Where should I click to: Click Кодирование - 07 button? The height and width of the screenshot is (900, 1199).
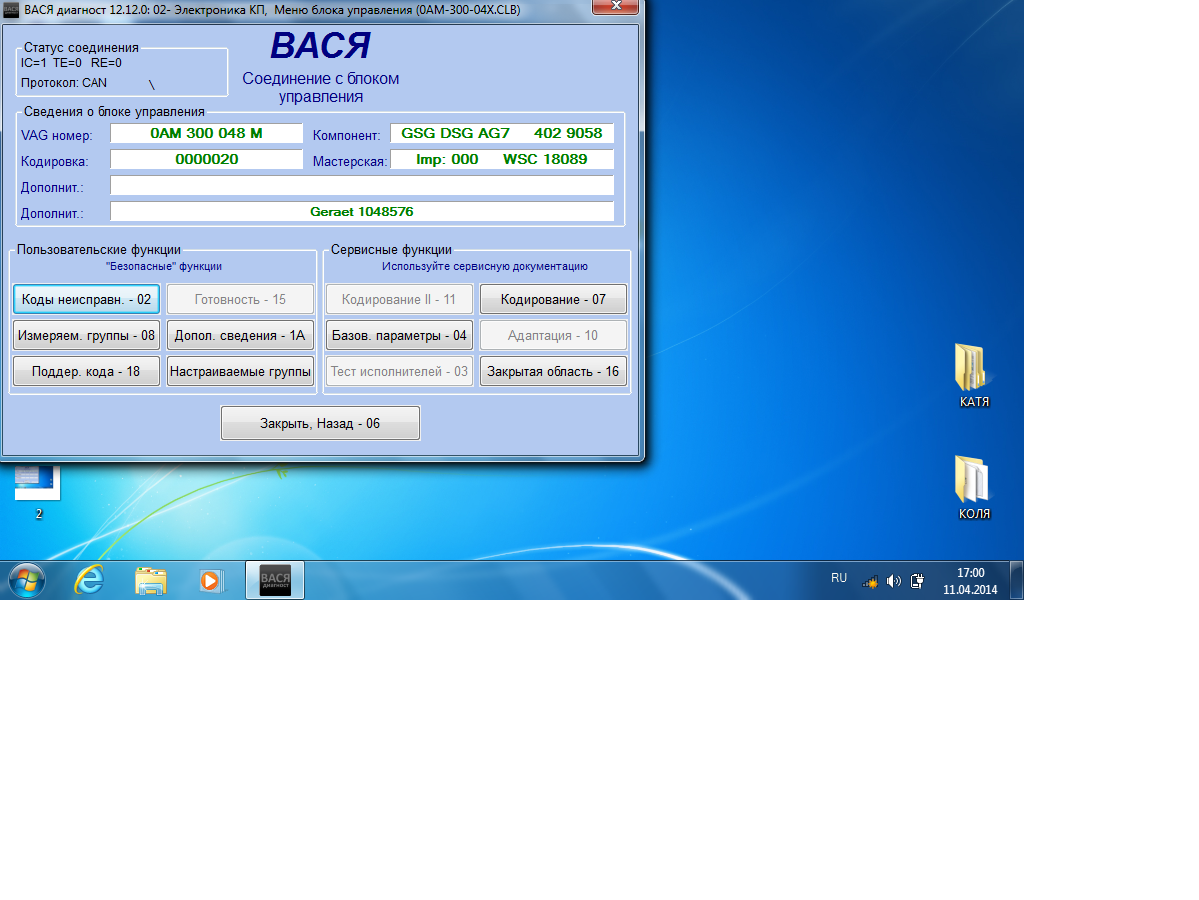(x=553, y=299)
